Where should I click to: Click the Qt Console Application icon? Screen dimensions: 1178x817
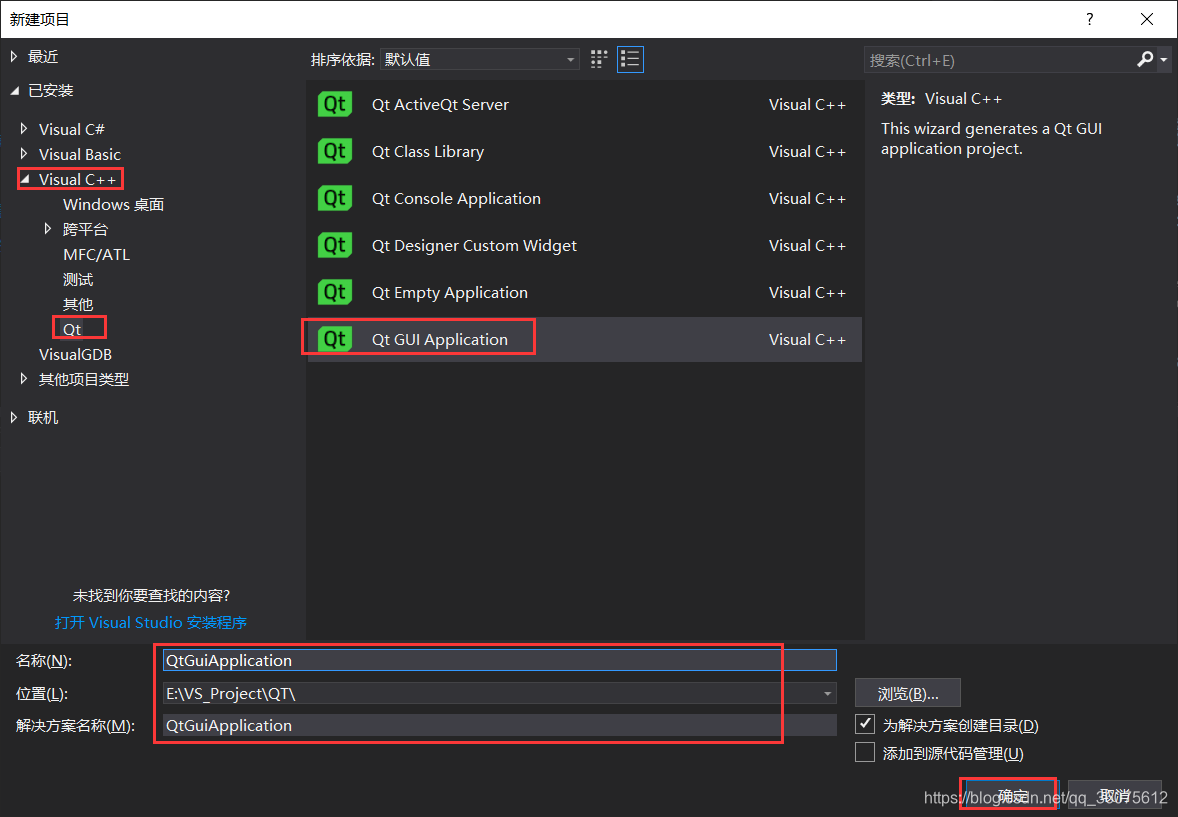pyautogui.click(x=334, y=198)
